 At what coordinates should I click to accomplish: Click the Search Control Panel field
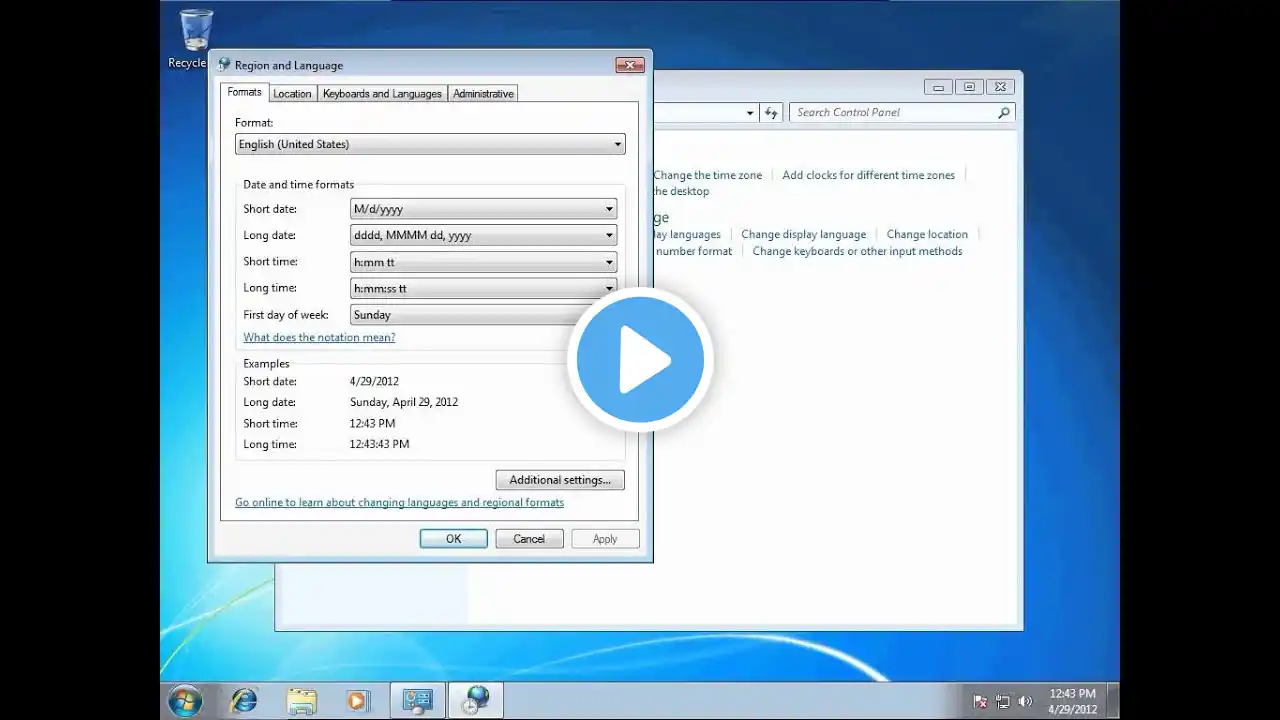point(895,113)
